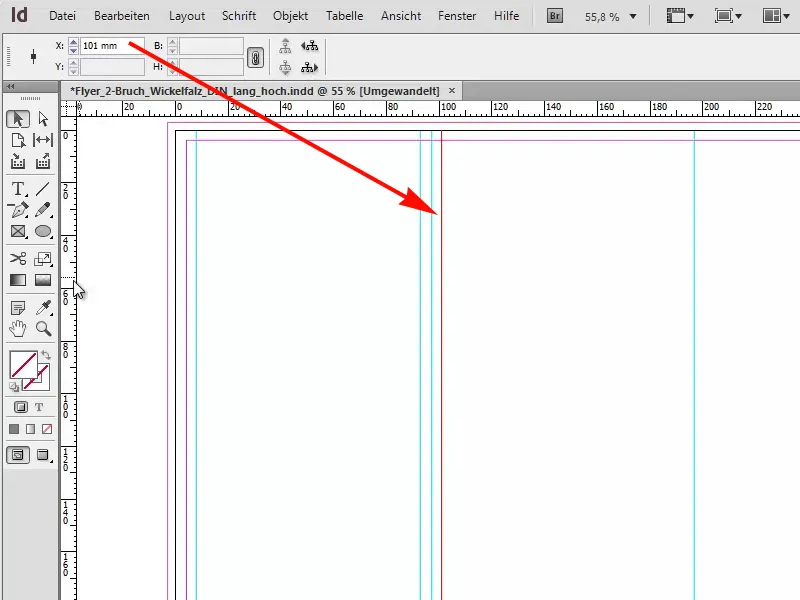Select the Eyedropper tool

[x=43, y=308]
